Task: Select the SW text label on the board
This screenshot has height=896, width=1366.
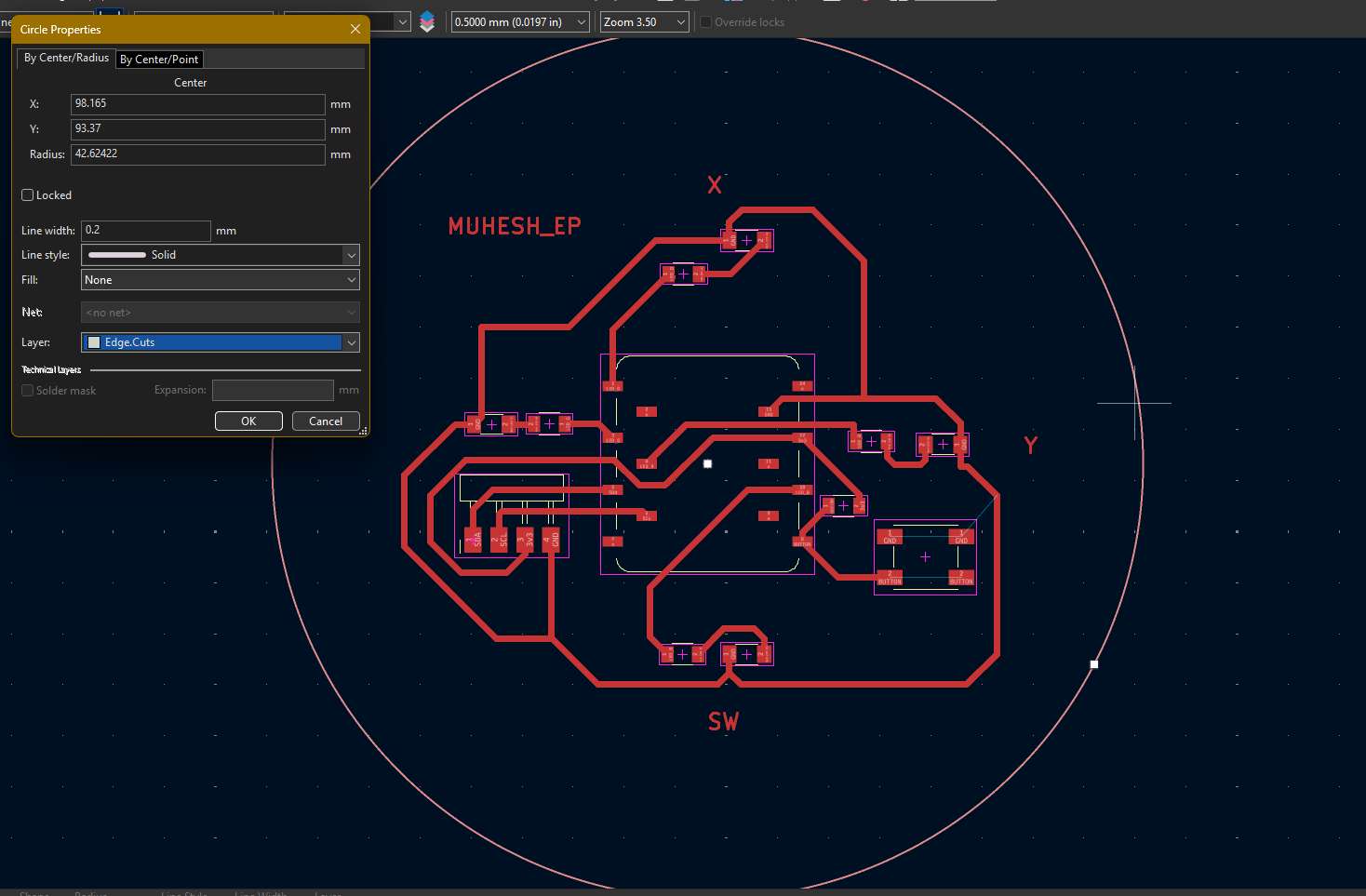Action: pyautogui.click(x=724, y=722)
